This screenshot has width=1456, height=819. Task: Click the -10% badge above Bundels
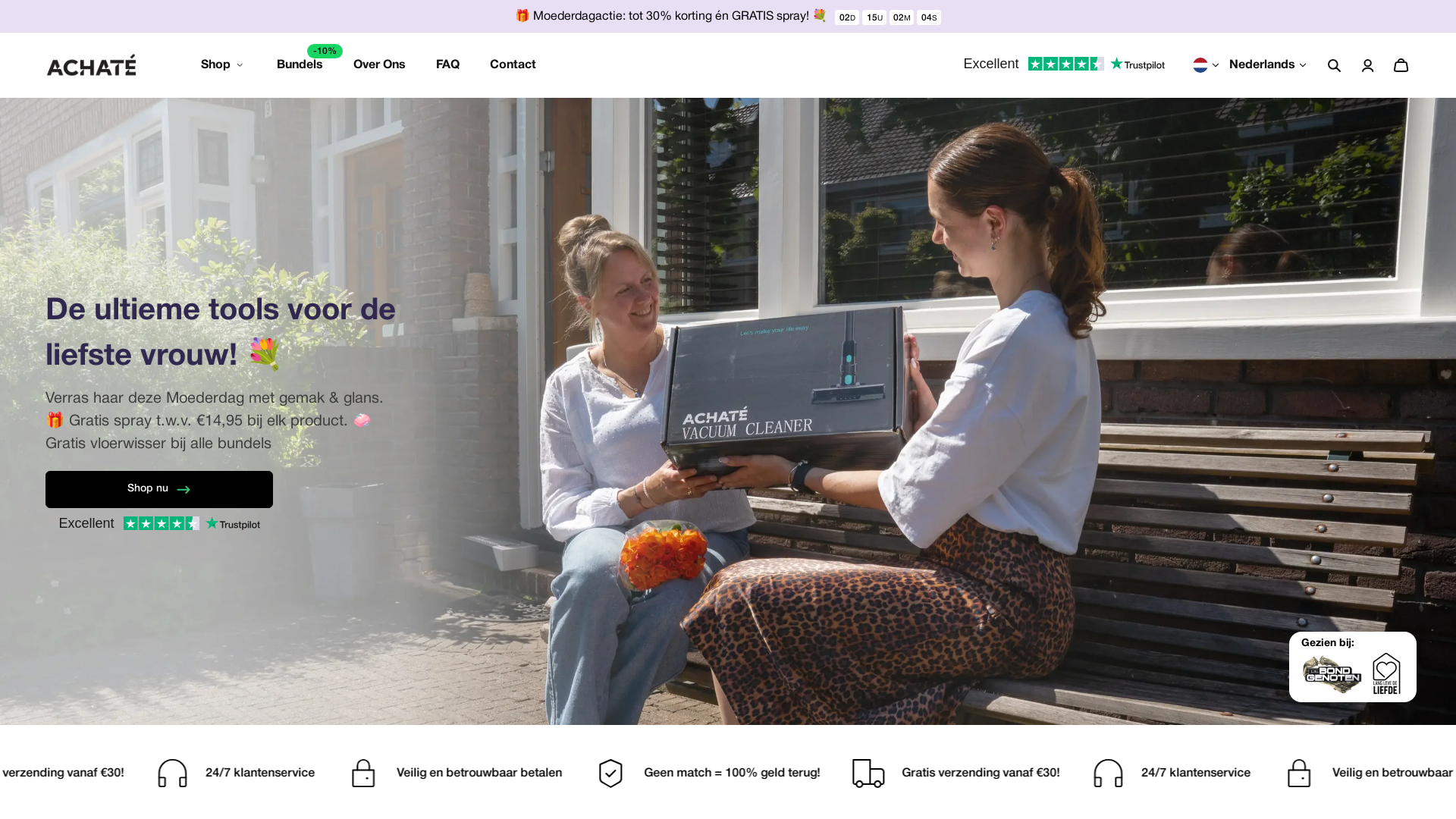tap(325, 51)
